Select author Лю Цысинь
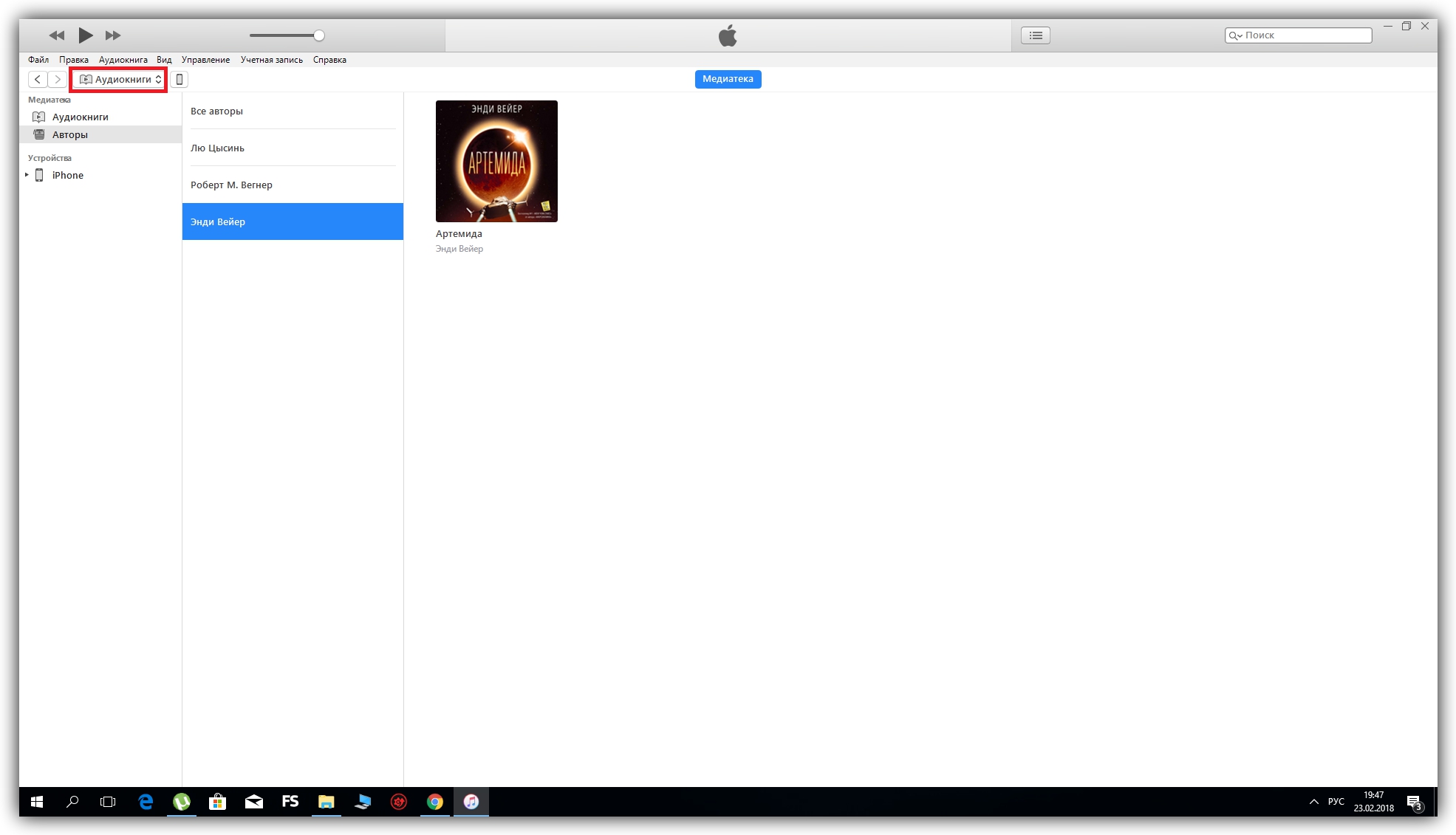The width and height of the screenshot is (1456, 835). 293,148
